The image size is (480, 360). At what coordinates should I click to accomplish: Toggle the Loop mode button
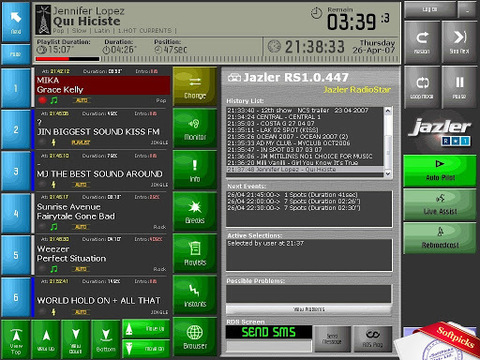pyautogui.click(x=422, y=87)
